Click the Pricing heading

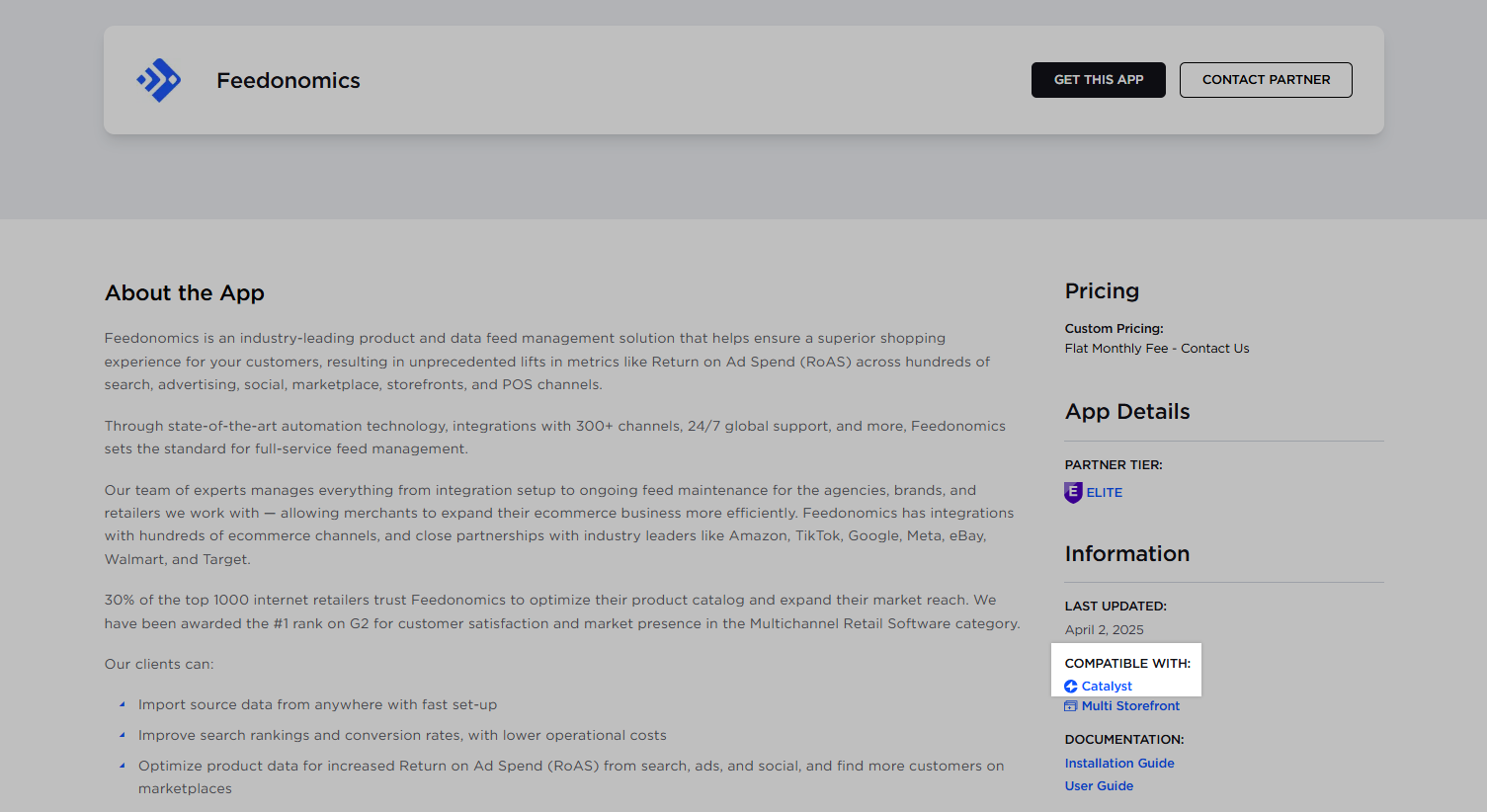(1102, 291)
